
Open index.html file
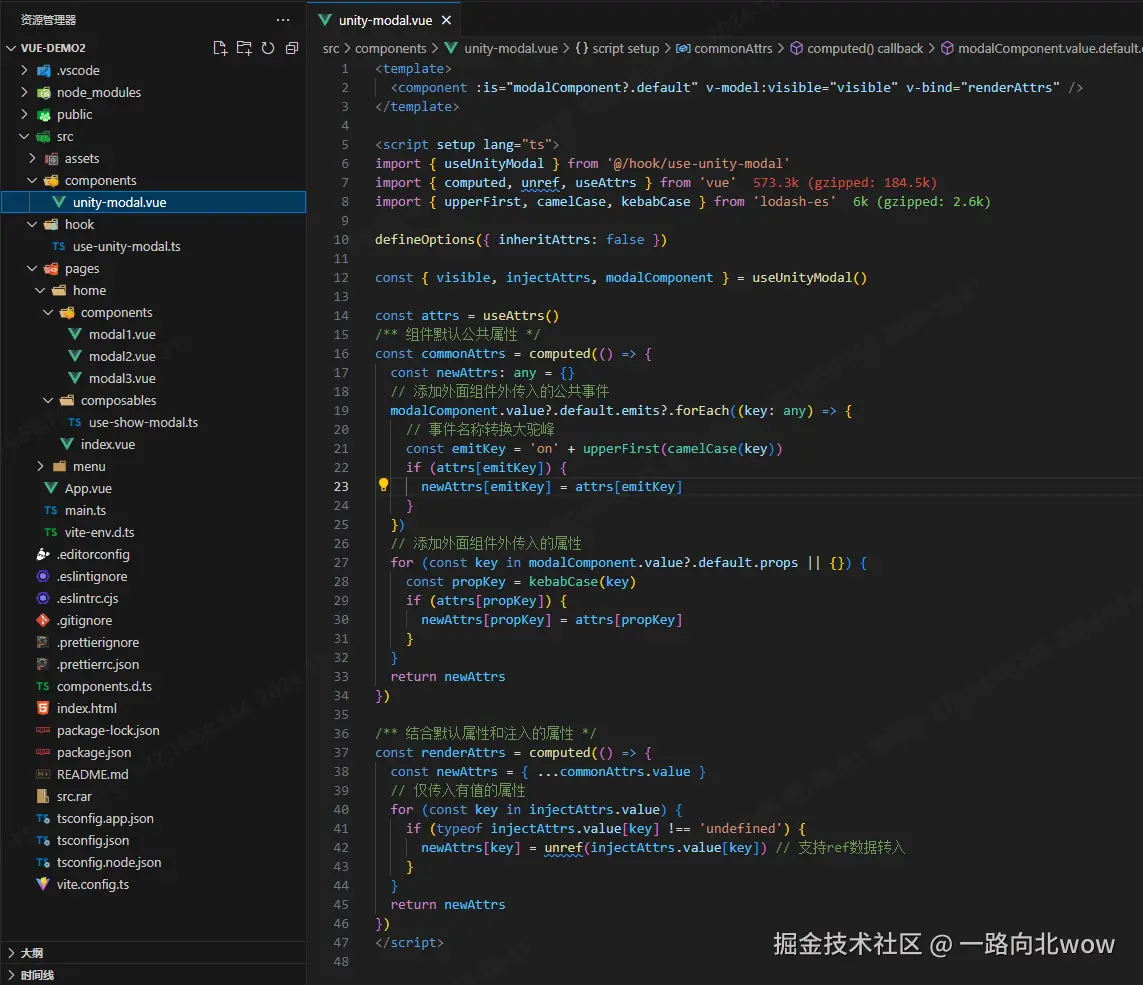click(153, 708)
